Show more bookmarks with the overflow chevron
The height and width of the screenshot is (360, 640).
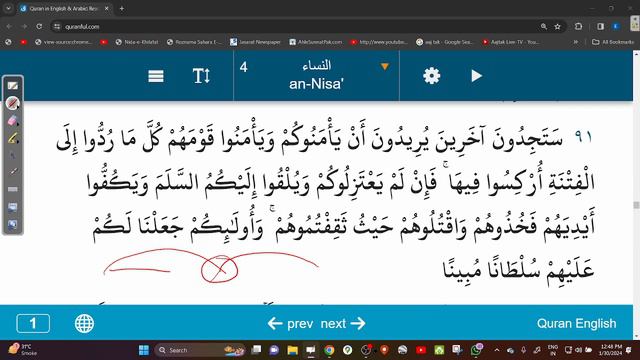576,42
